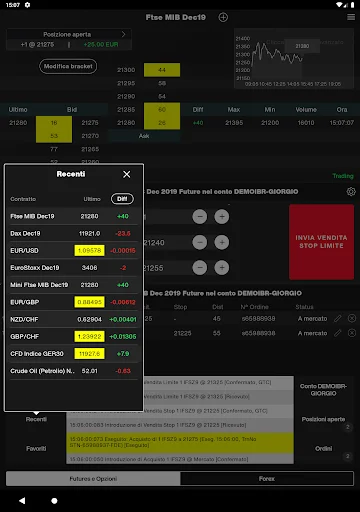The image size is (360, 512).
Task: Edit order 65988939 with pencil icon
Action: pyautogui.click(x=338, y=319)
